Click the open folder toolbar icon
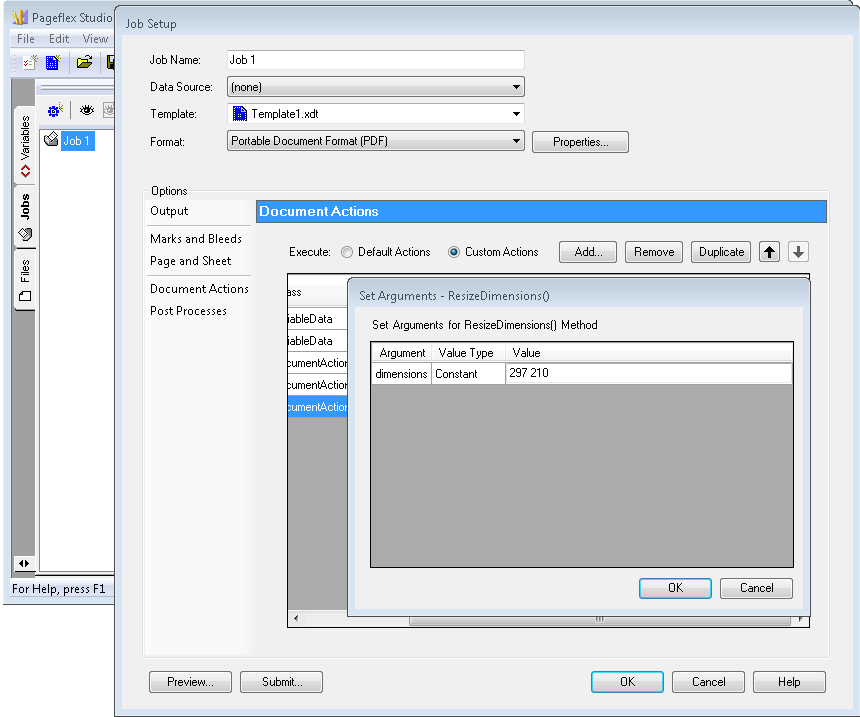 click(x=85, y=62)
